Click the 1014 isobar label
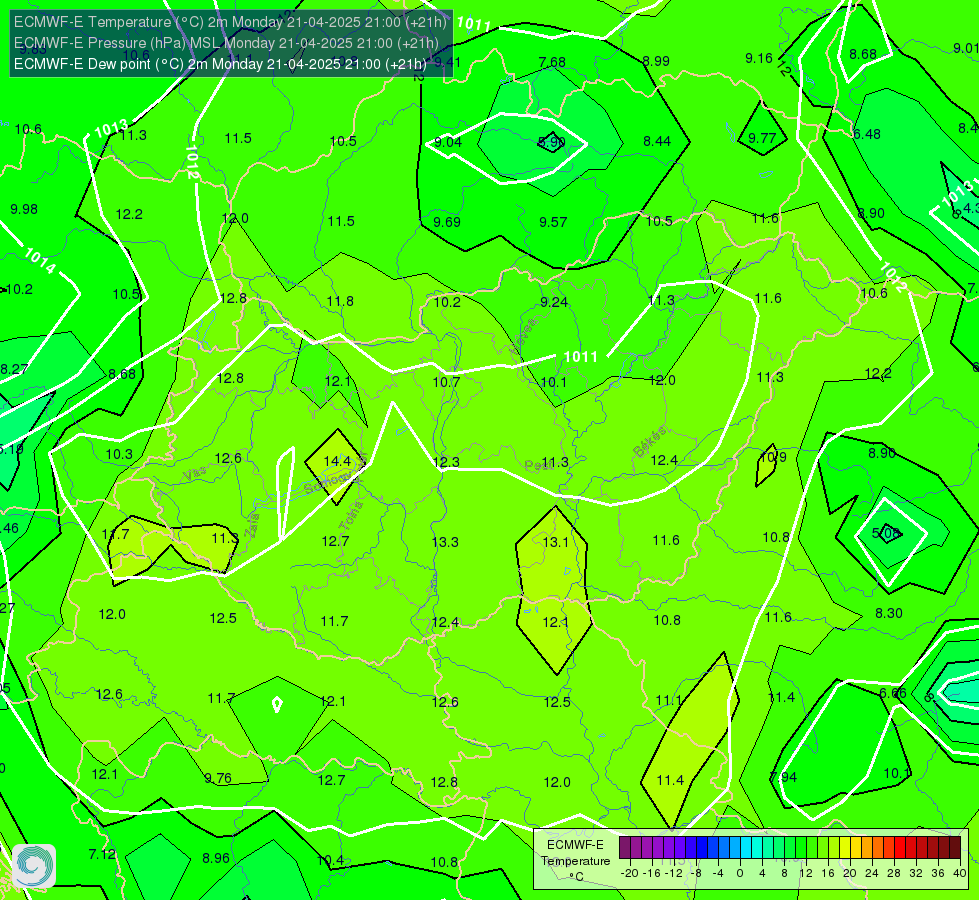This screenshot has width=979, height=900. click(x=40, y=260)
